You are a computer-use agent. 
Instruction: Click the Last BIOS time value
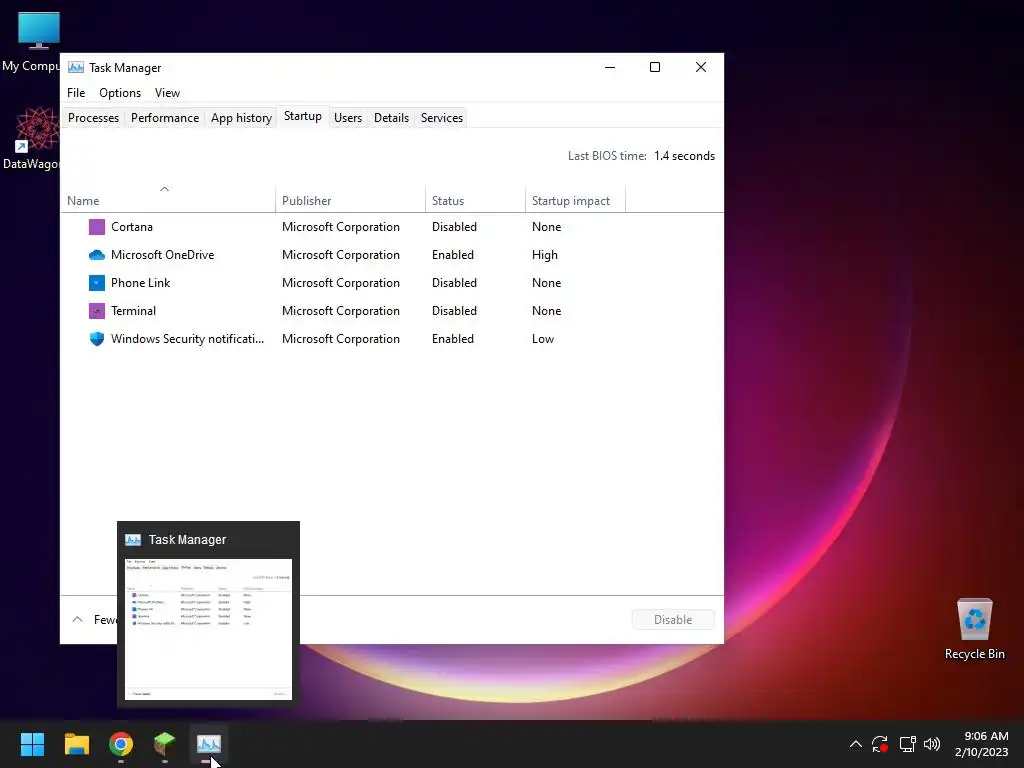point(684,156)
